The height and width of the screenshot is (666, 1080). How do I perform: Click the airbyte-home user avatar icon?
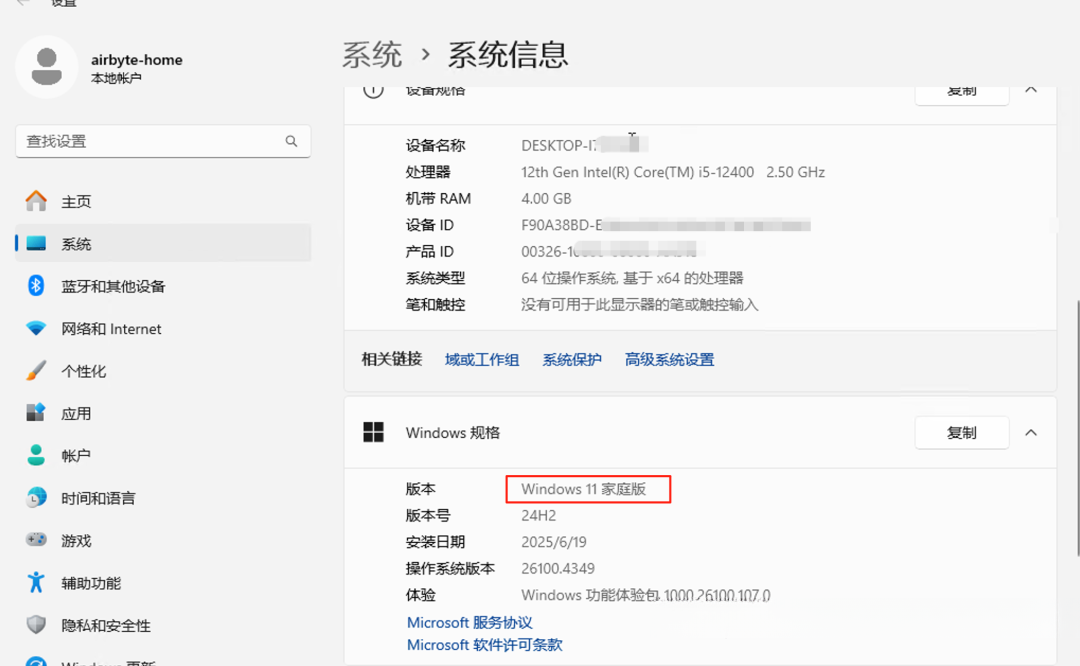[x=46, y=67]
